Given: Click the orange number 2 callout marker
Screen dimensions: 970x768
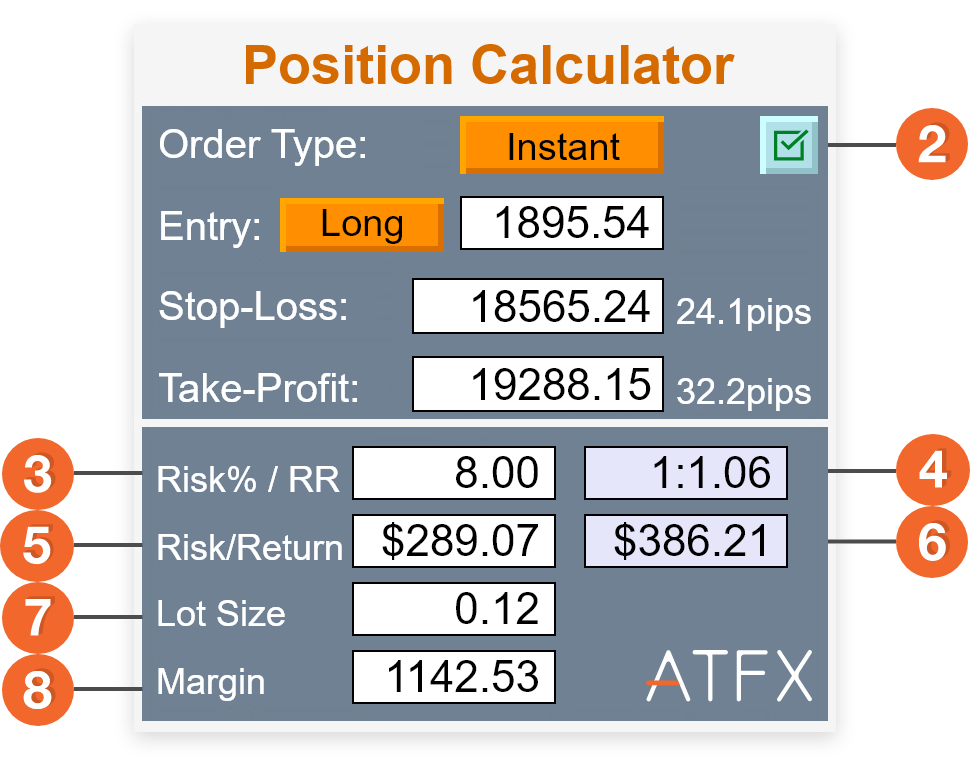Looking at the screenshot, I should click(932, 144).
